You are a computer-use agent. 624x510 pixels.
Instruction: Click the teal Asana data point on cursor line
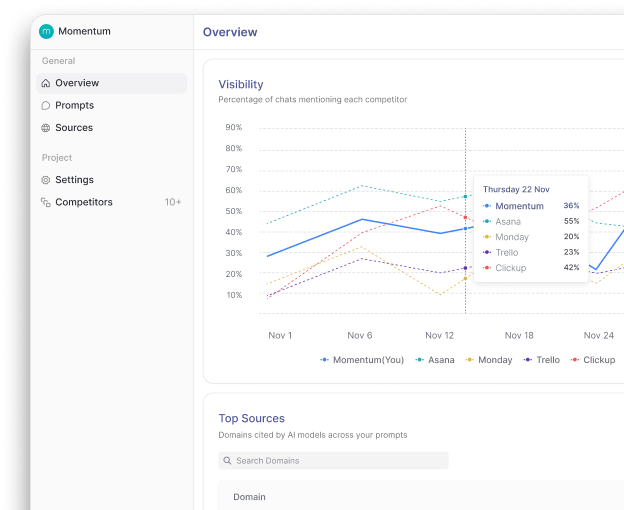tap(465, 197)
